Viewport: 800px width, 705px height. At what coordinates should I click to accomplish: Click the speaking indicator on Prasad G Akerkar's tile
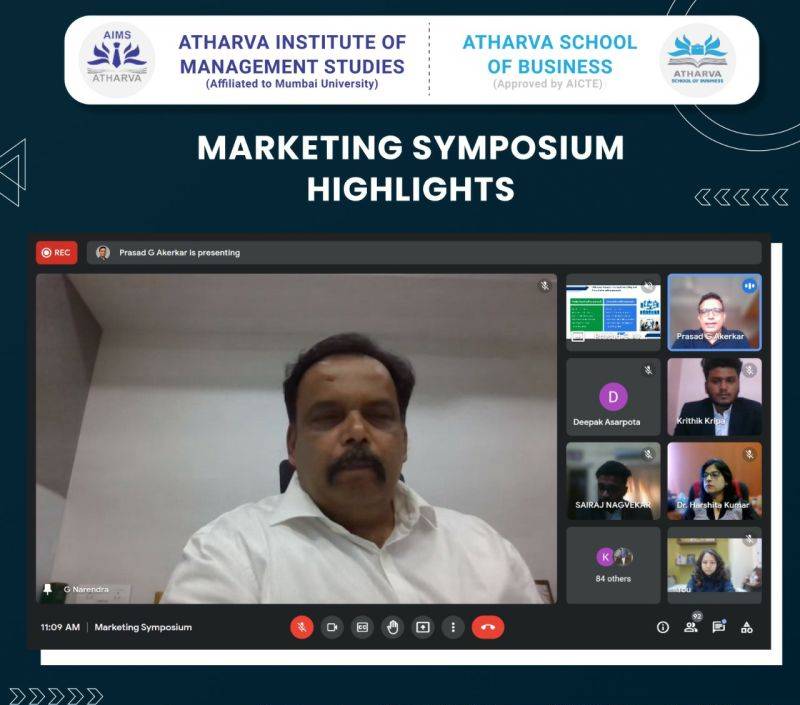coord(749,286)
